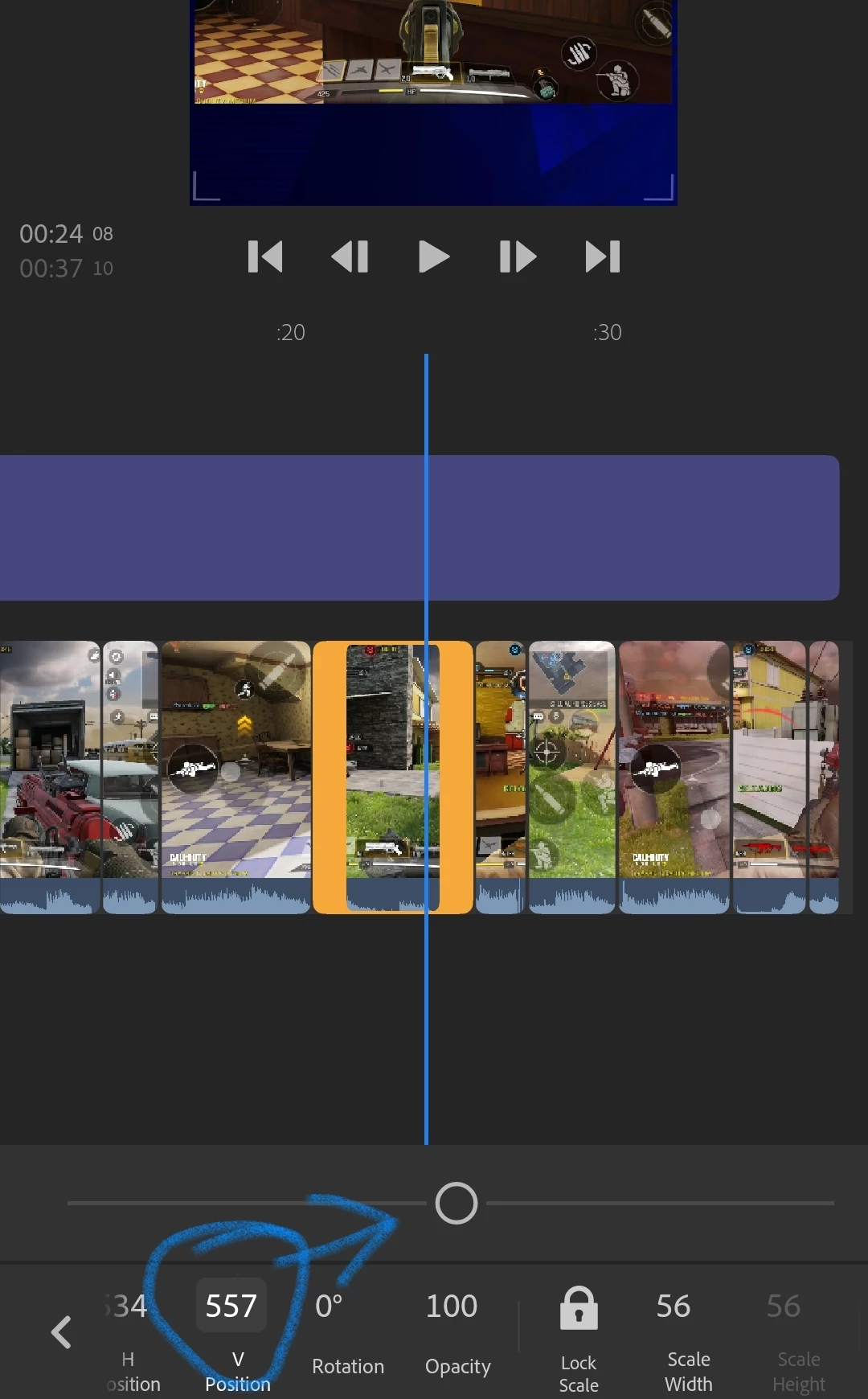Skip to the next clip
Image resolution: width=868 pixels, height=1399 pixels.
(x=603, y=257)
